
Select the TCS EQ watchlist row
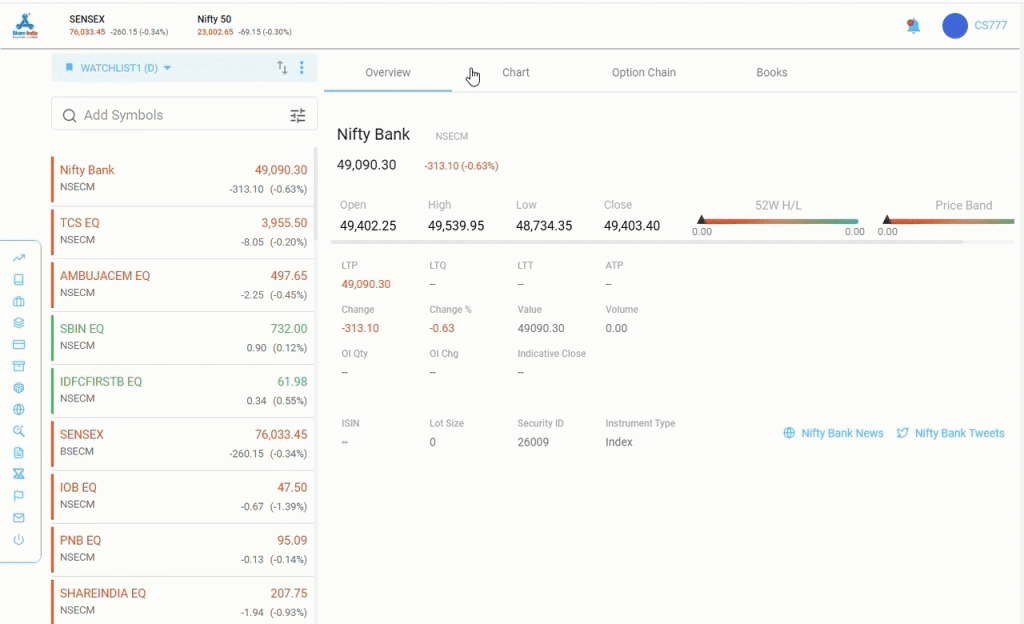[183, 232]
